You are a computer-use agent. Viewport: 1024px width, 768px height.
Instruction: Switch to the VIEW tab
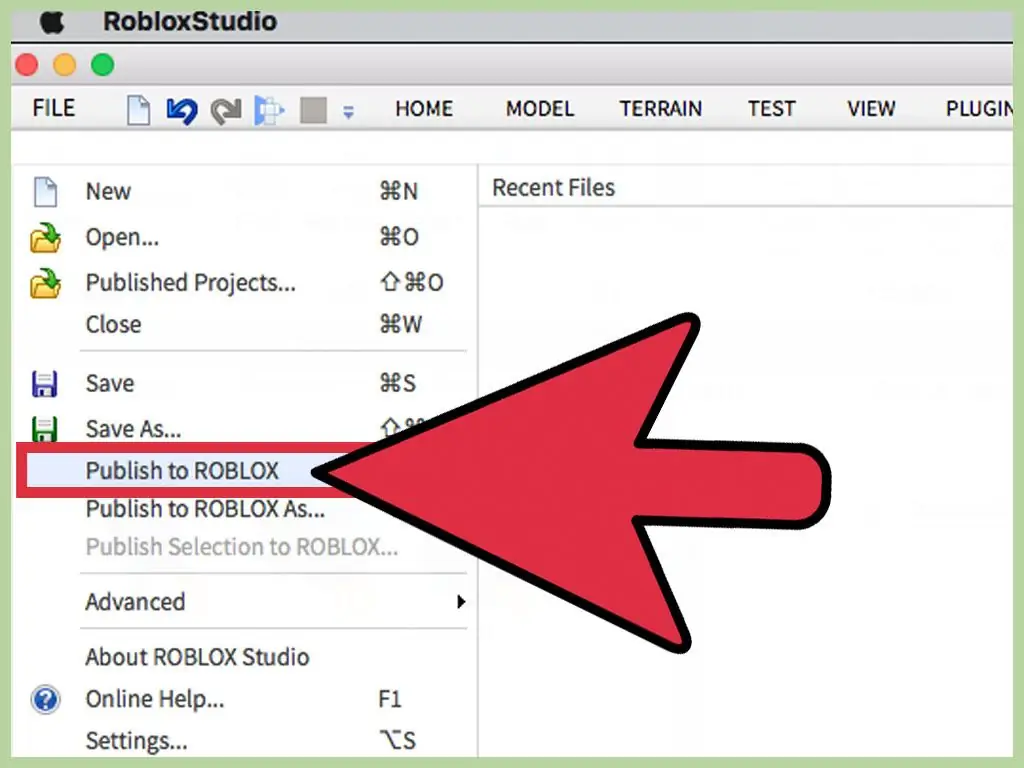pyautogui.click(x=871, y=108)
